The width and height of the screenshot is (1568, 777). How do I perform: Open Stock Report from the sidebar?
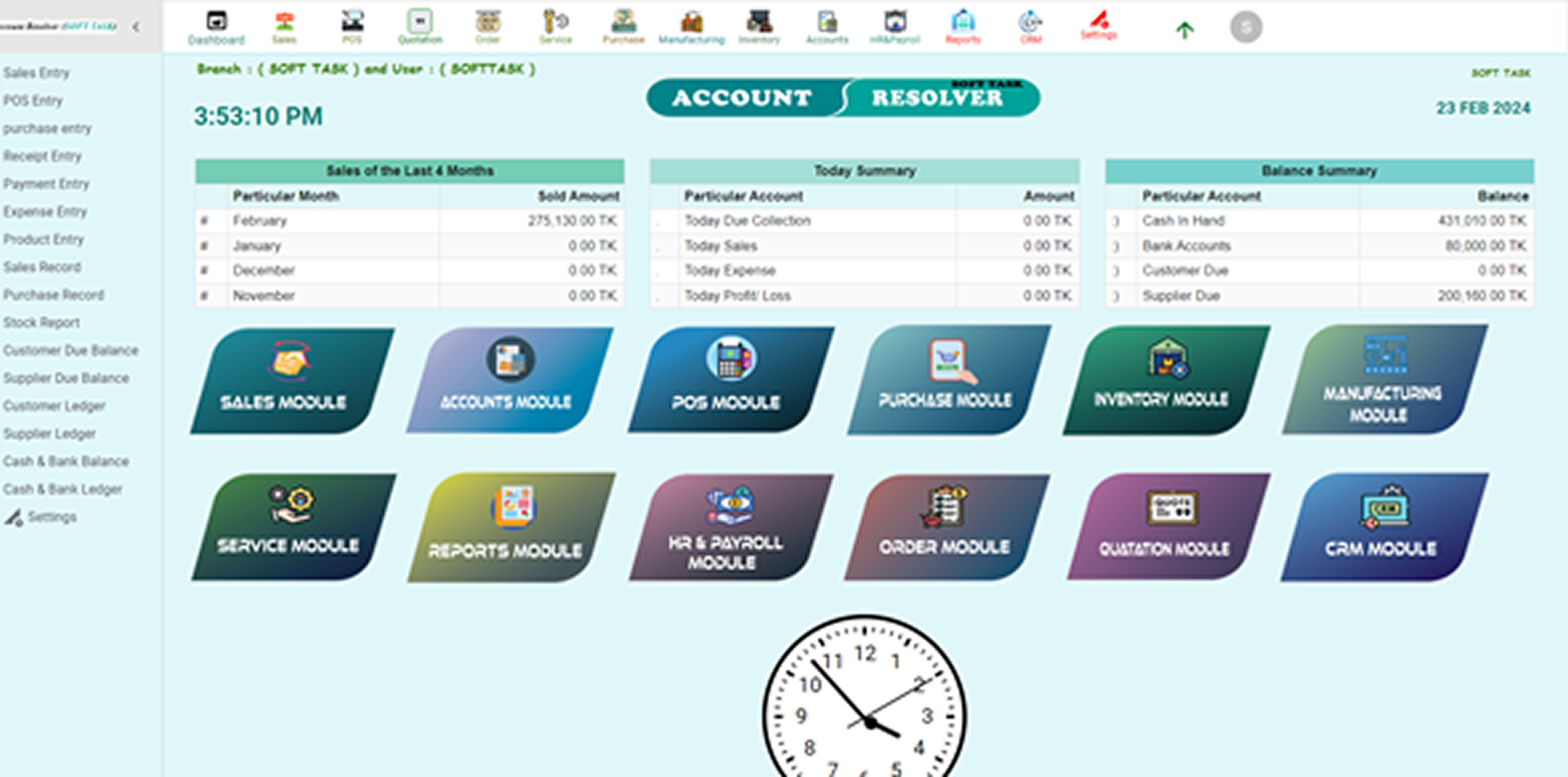tap(41, 323)
